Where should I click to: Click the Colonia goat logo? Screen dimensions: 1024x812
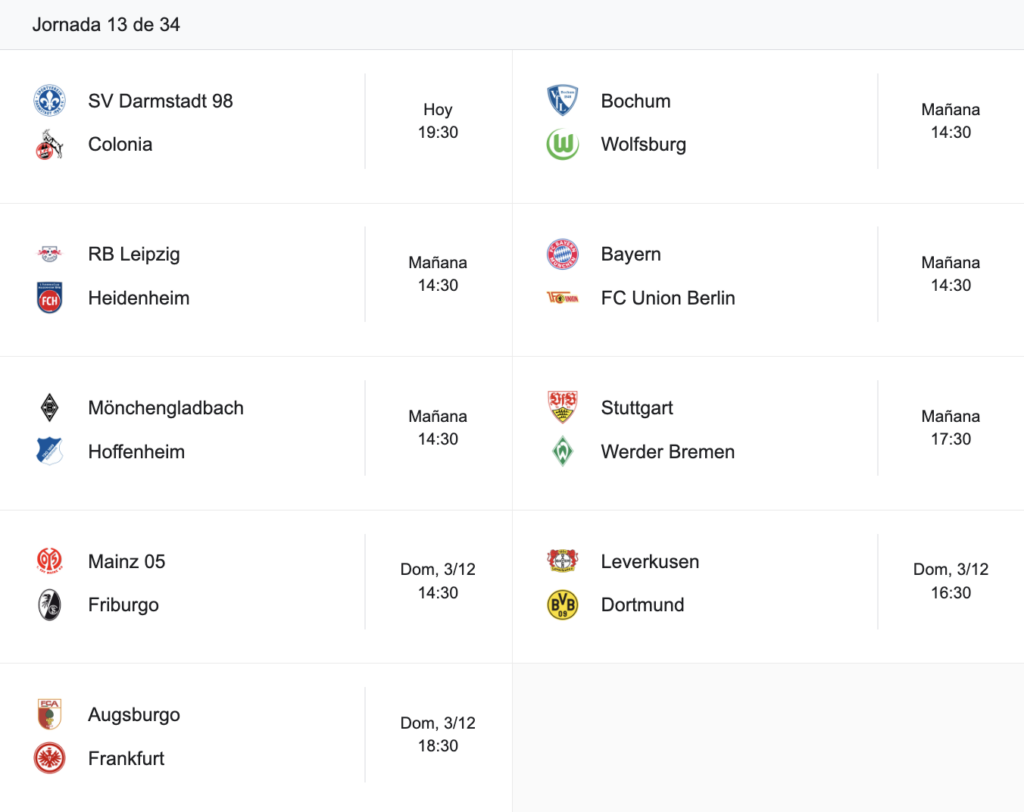click(x=50, y=144)
